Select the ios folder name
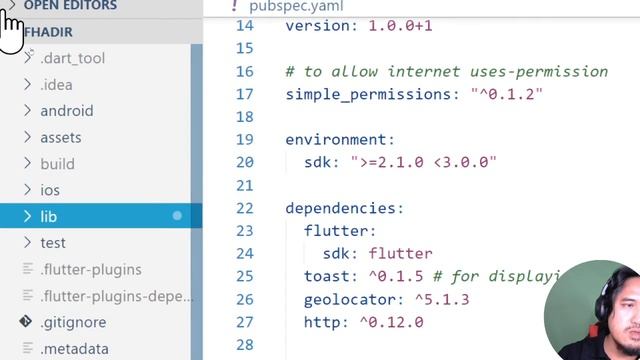Screen dimensions: 640x360 pos(50,190)
